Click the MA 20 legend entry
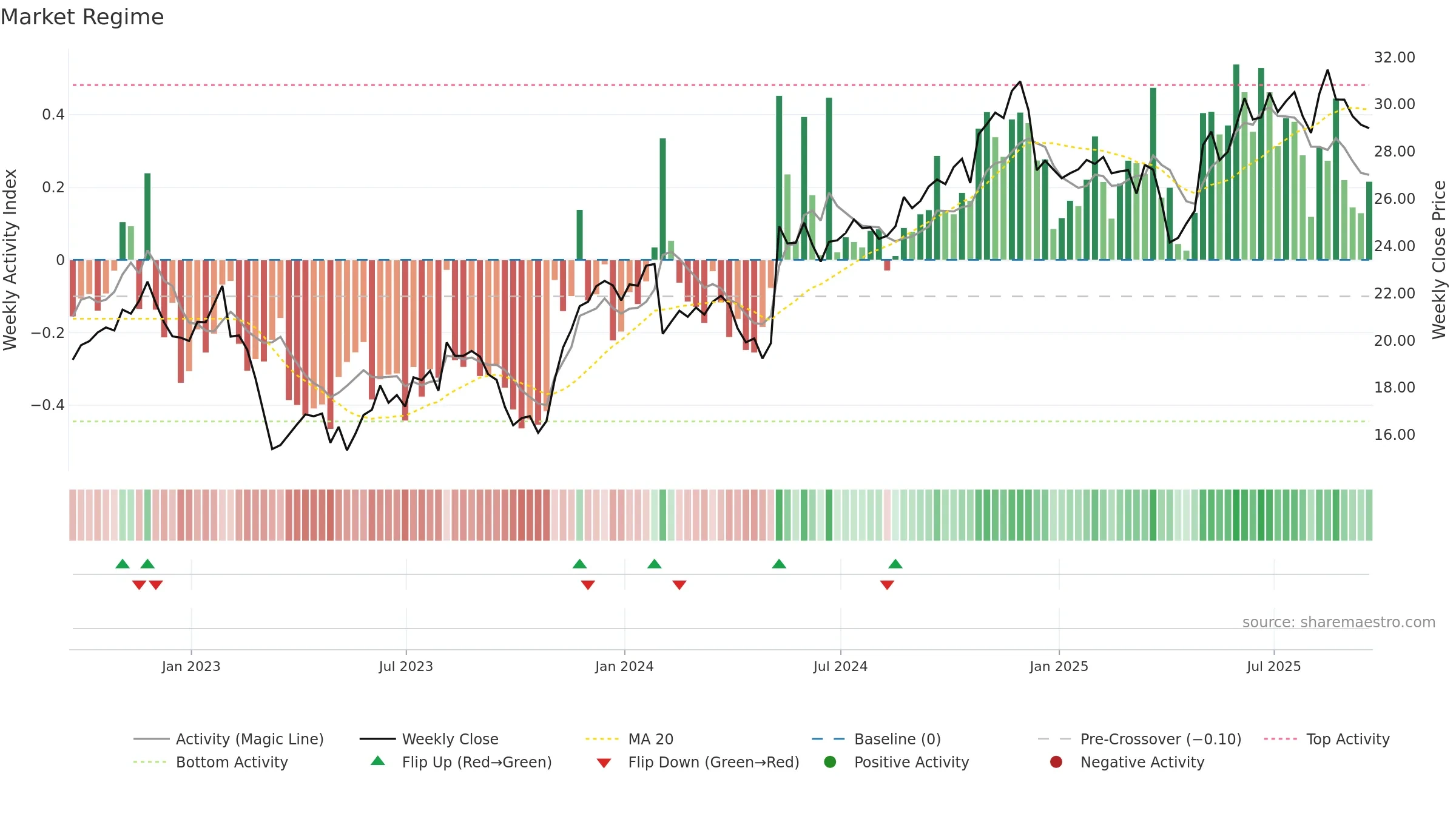 (x=629, y=739)
